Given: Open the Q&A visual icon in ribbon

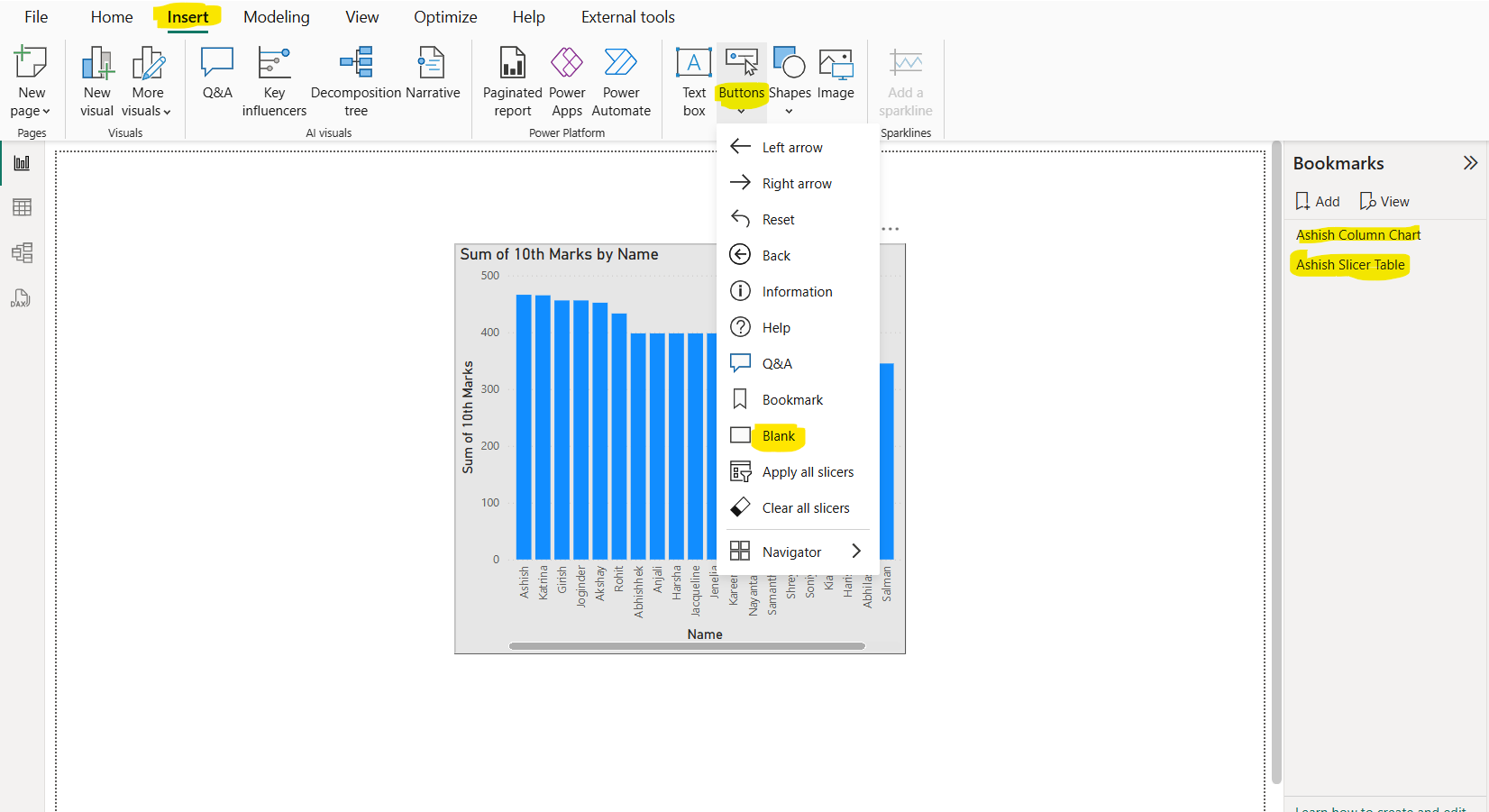Looking at the screenshot, I should coord(217,74).
